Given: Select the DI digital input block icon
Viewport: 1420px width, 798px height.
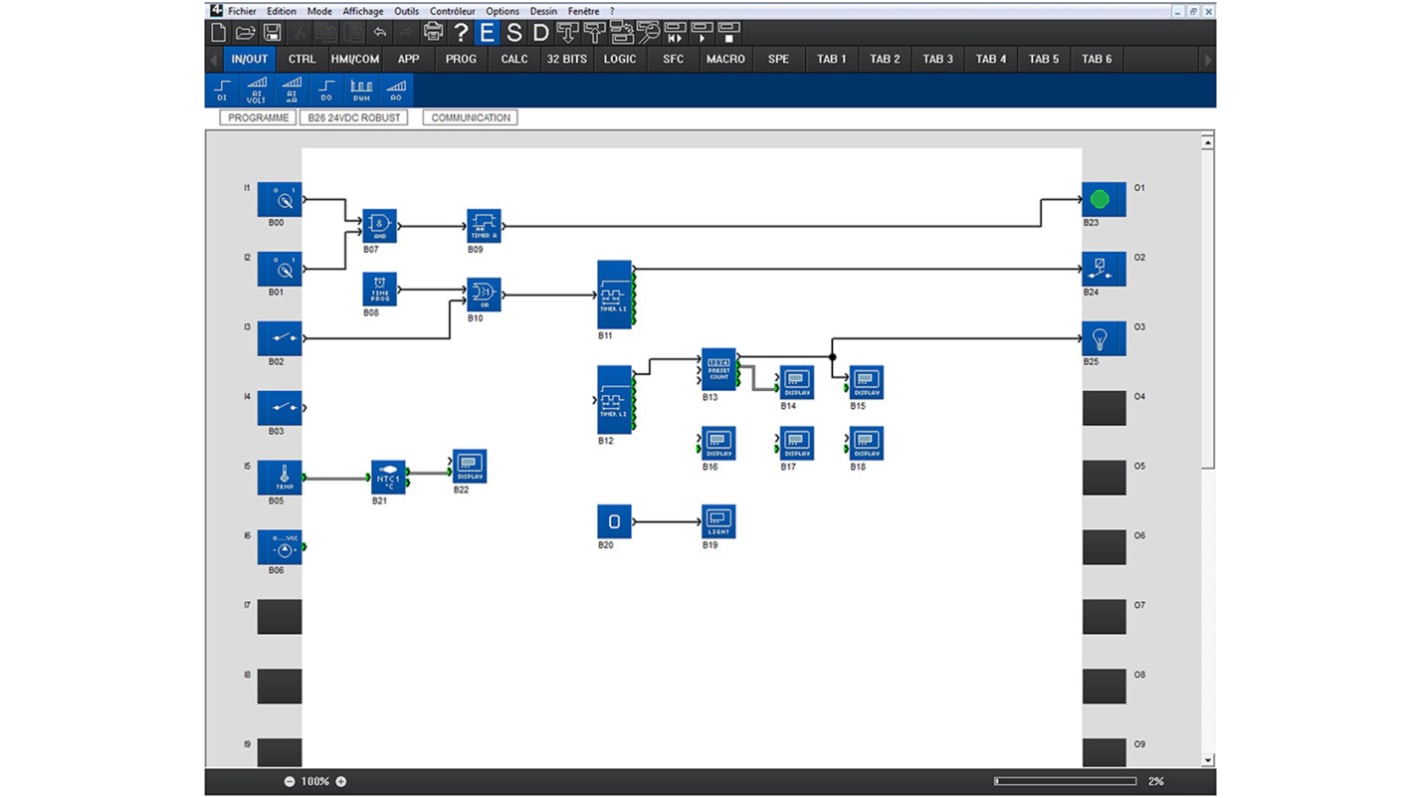Looking at the screenshot, I should [222, 90].
